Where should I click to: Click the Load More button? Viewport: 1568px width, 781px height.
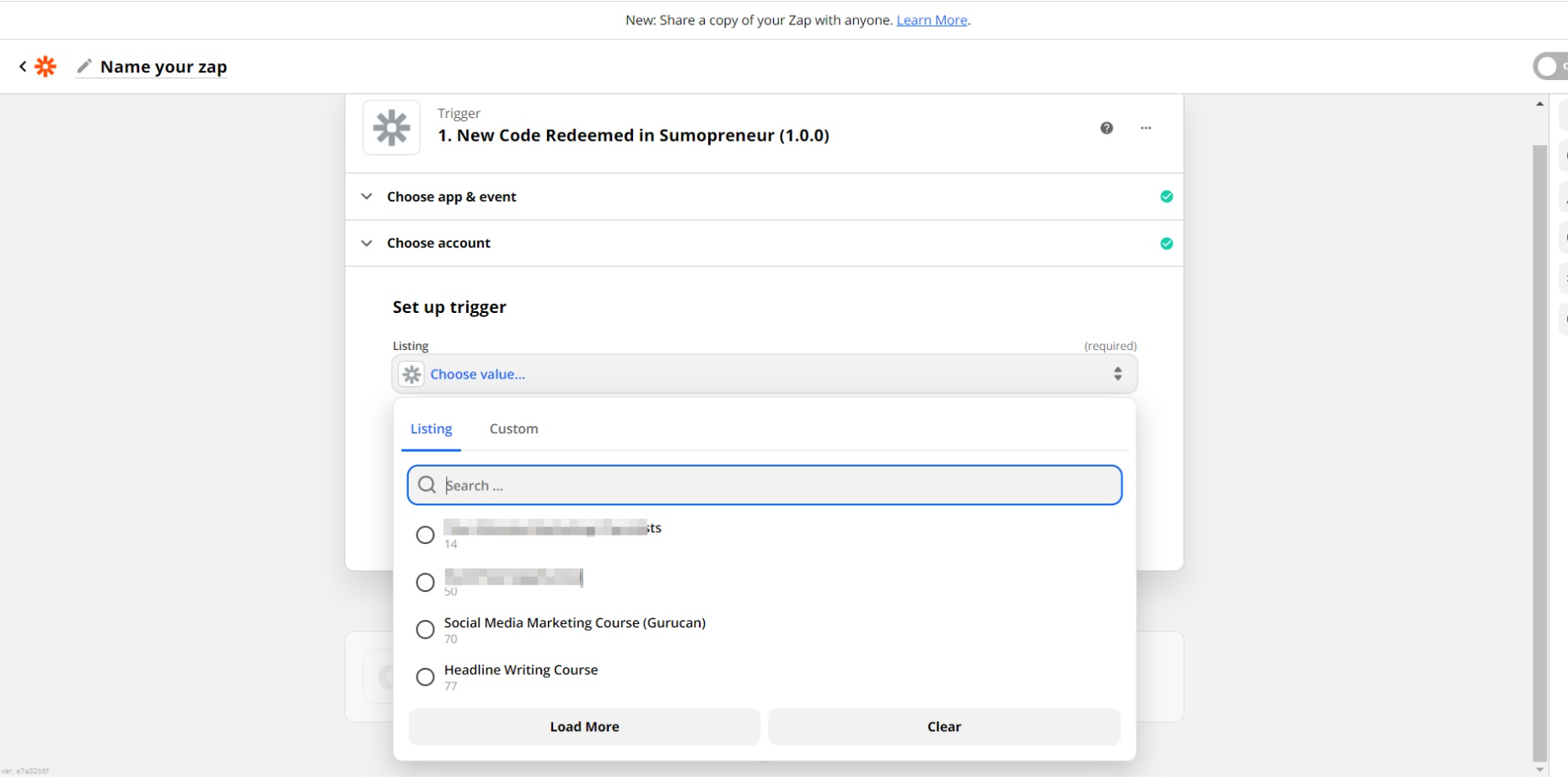pos(584,726)
